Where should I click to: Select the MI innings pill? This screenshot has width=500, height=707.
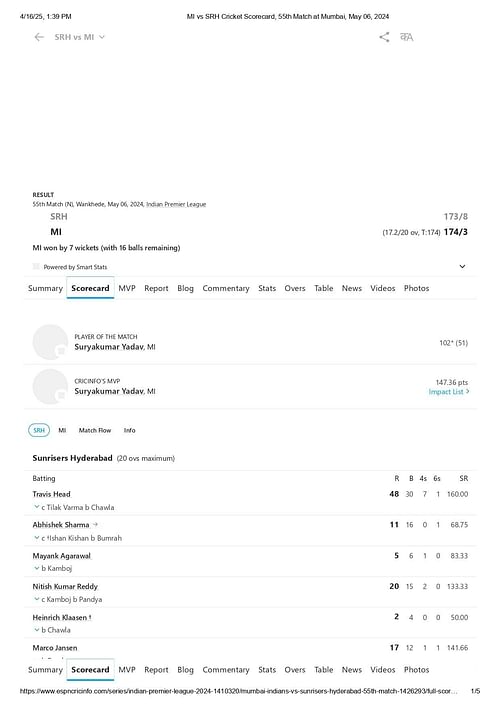click(62, 430)
